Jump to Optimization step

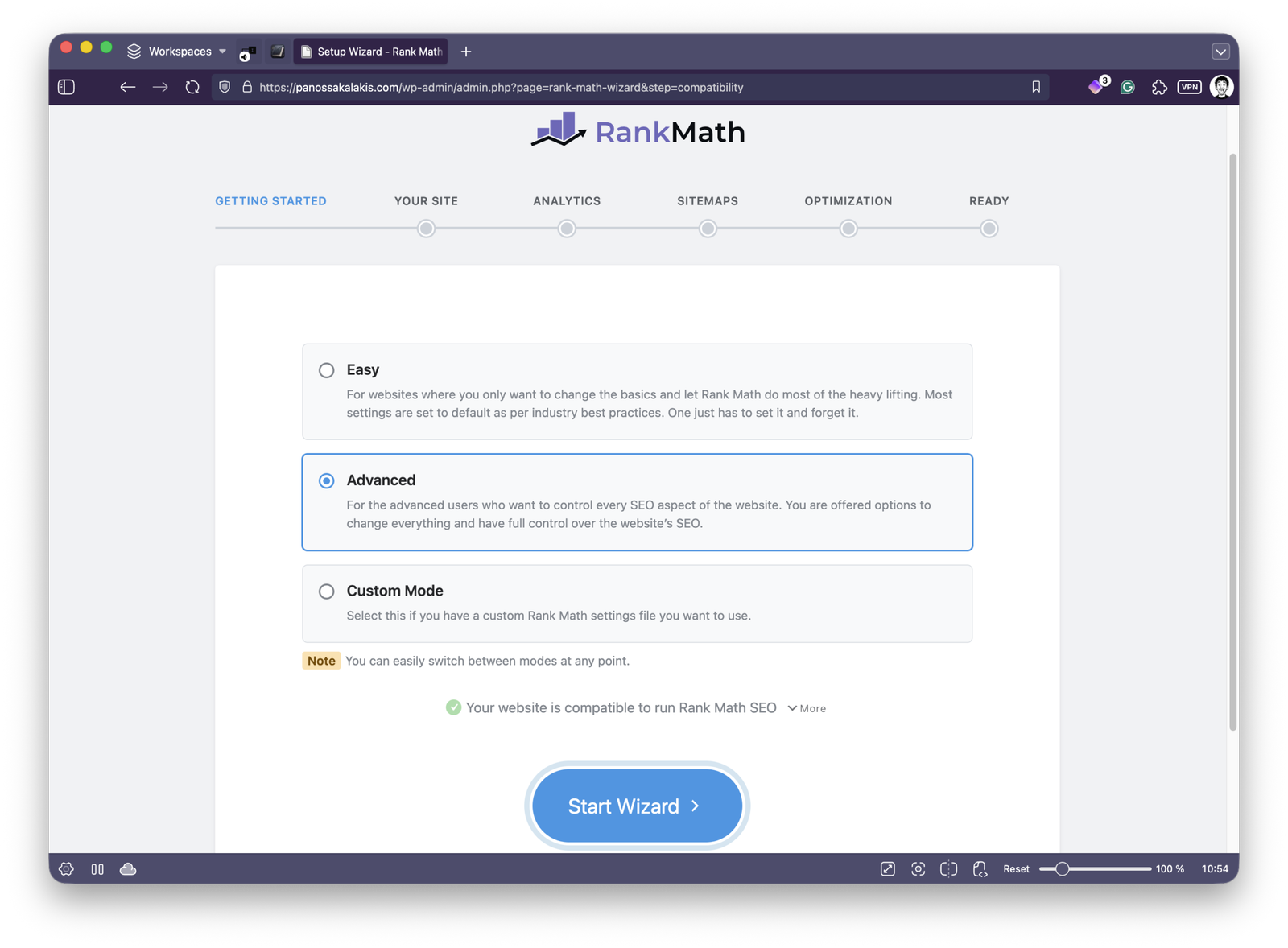click(x=848, y=201)
